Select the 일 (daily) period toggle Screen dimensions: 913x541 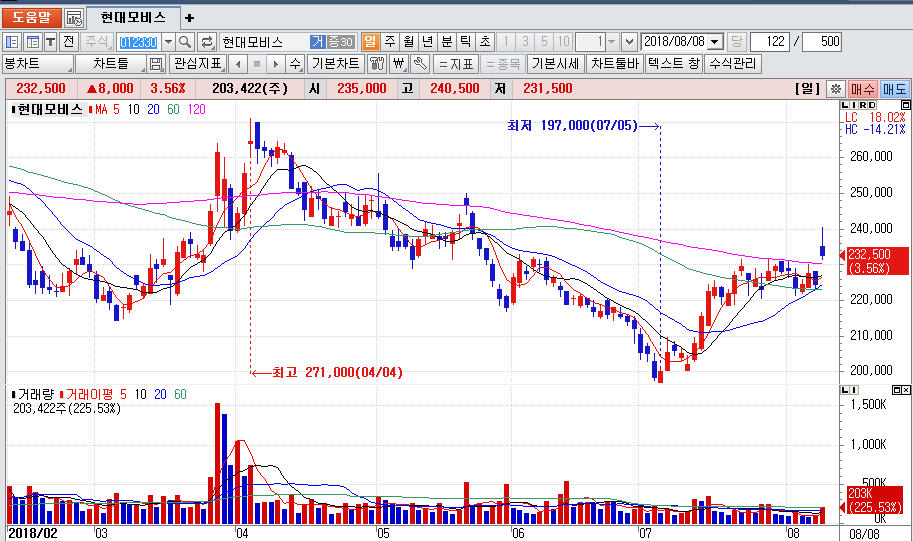[x=371, y=42]
